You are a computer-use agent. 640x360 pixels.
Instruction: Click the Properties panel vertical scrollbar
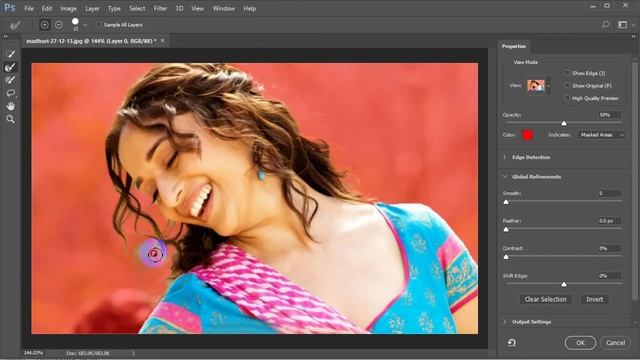[x=635, y=182]
